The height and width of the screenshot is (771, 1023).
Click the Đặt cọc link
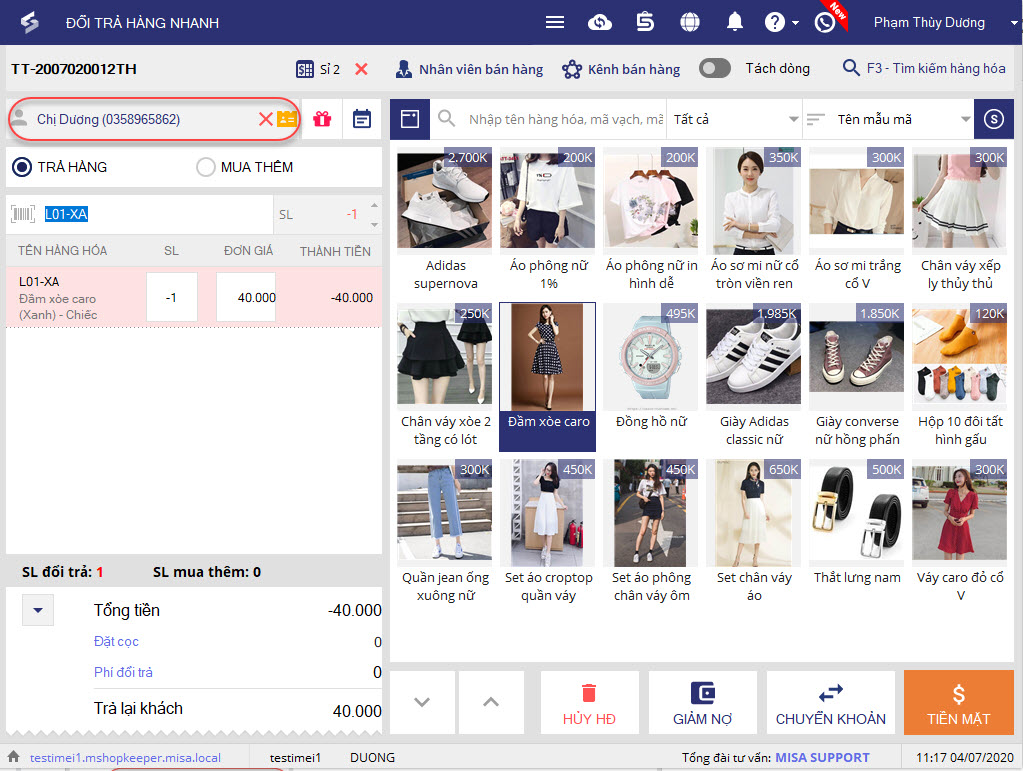(116, 641)
